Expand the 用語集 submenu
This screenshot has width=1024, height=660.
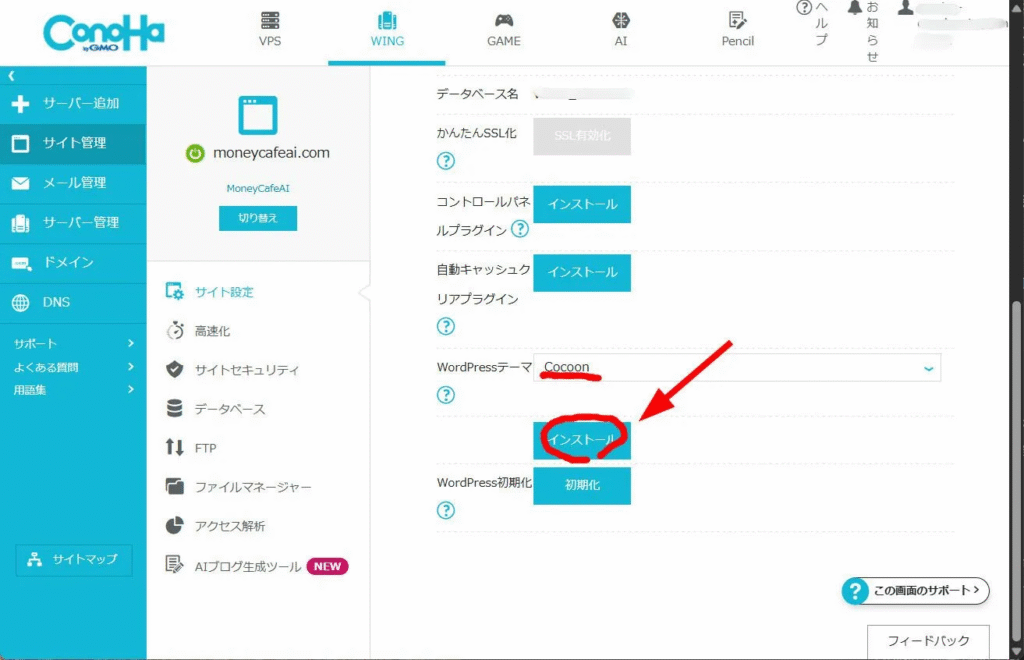73,390
